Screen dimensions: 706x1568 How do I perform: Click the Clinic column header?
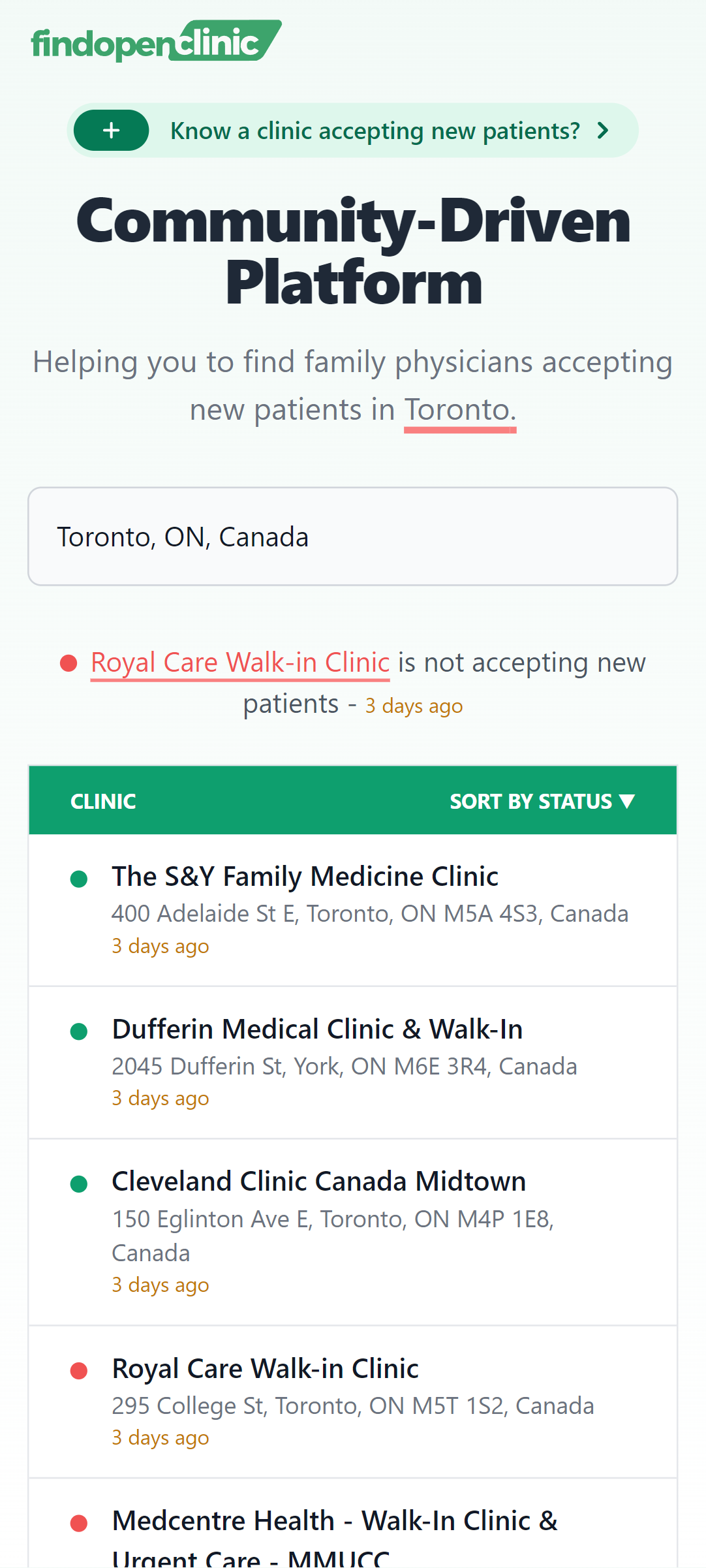pyautogui.click(x=103, y=801)
